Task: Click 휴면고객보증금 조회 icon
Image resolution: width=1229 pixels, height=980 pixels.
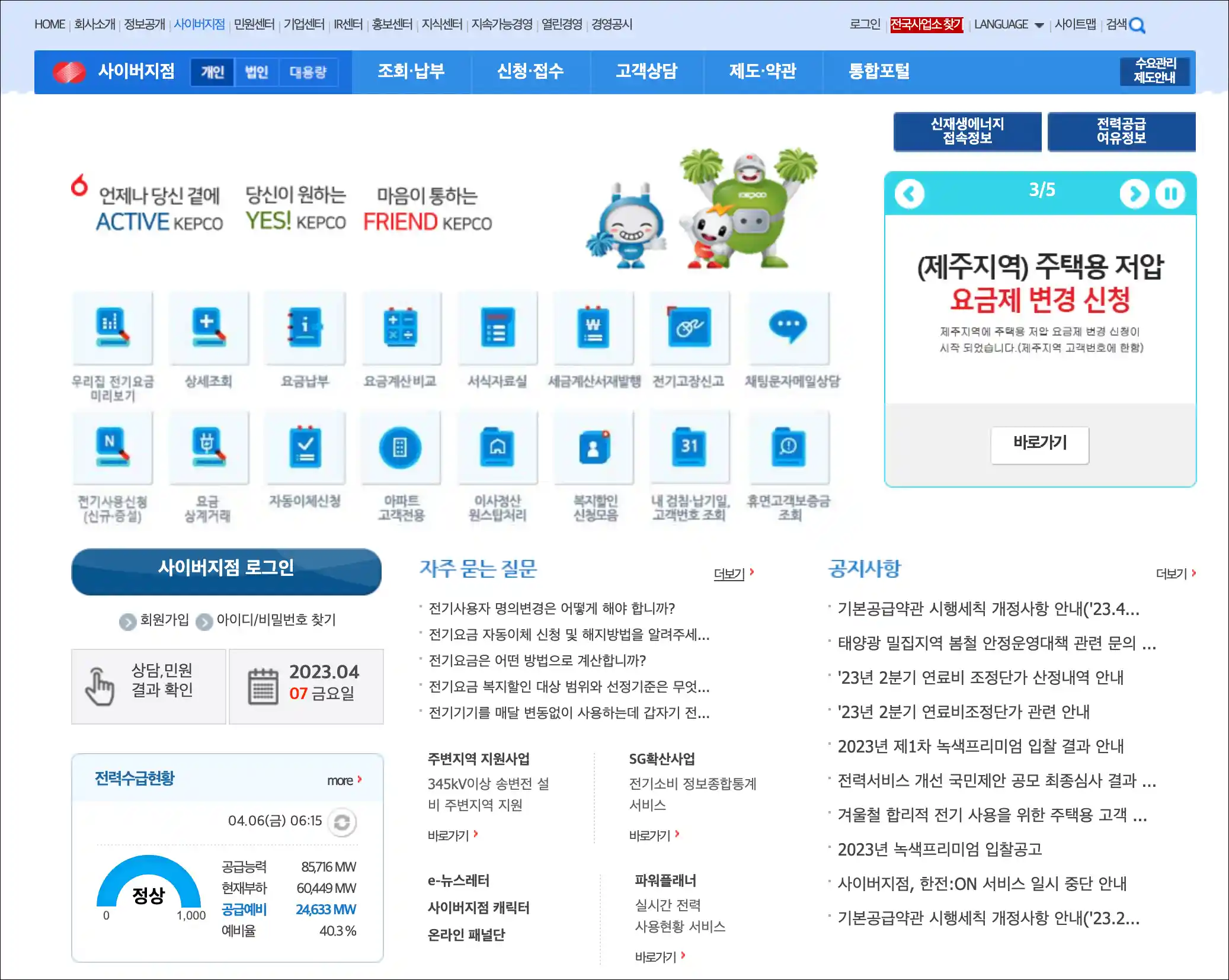Action: tap(788, 448)
